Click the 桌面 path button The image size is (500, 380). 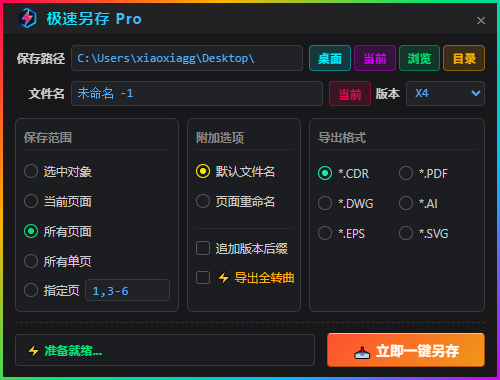330,58
